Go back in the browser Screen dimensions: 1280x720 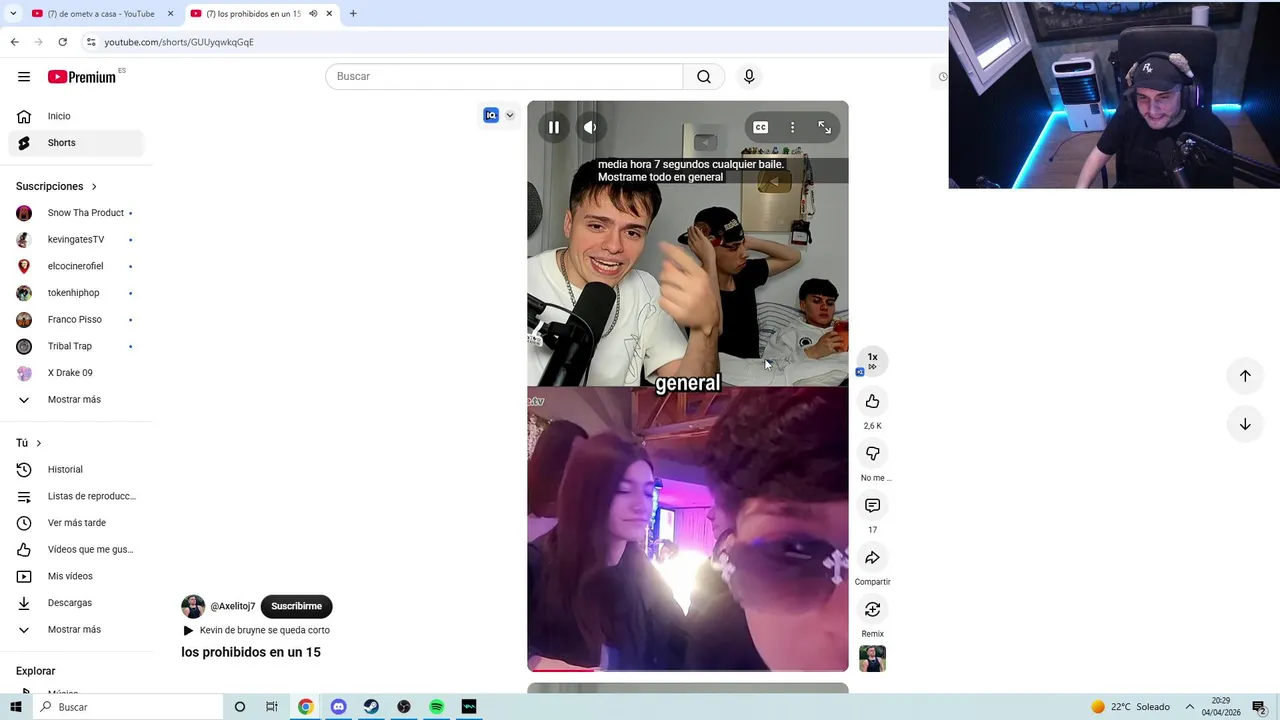pos(14,42)
